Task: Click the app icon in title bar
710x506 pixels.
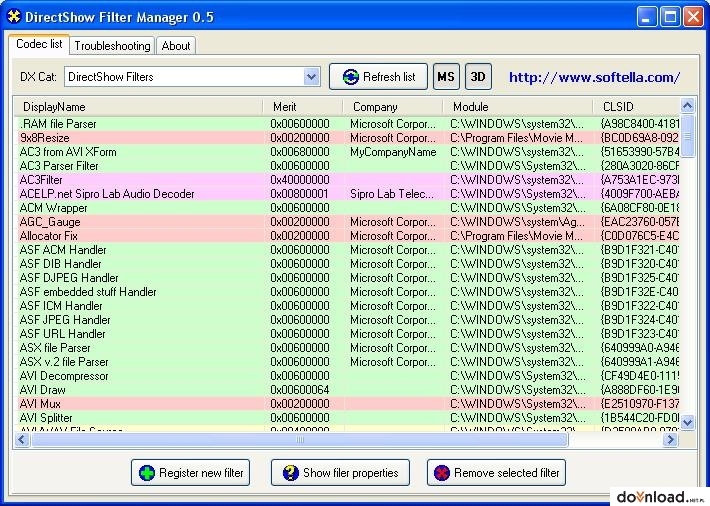Action: [x=14, y=17]
